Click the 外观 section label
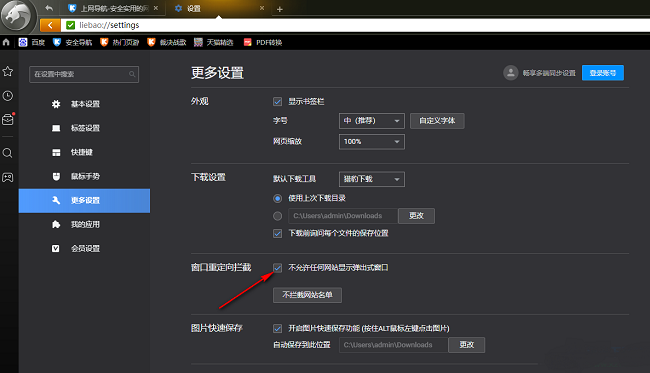Screen dimensions: 650x373 coord(199,102)
